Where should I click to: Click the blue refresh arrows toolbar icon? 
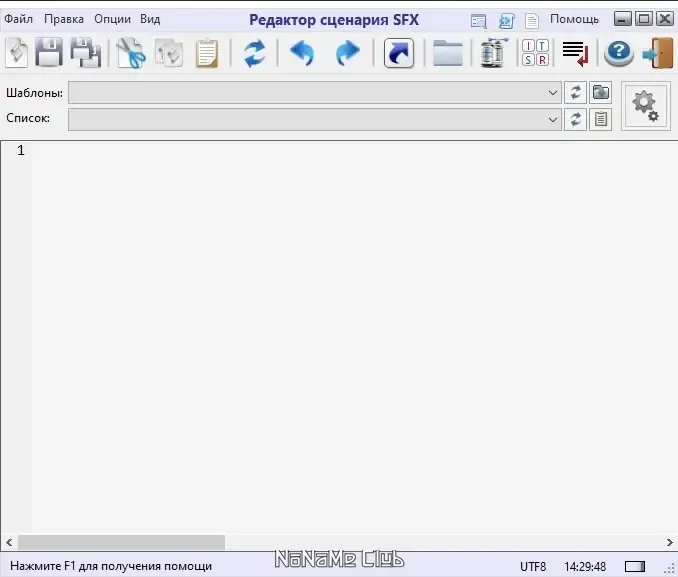click(254, 53)
